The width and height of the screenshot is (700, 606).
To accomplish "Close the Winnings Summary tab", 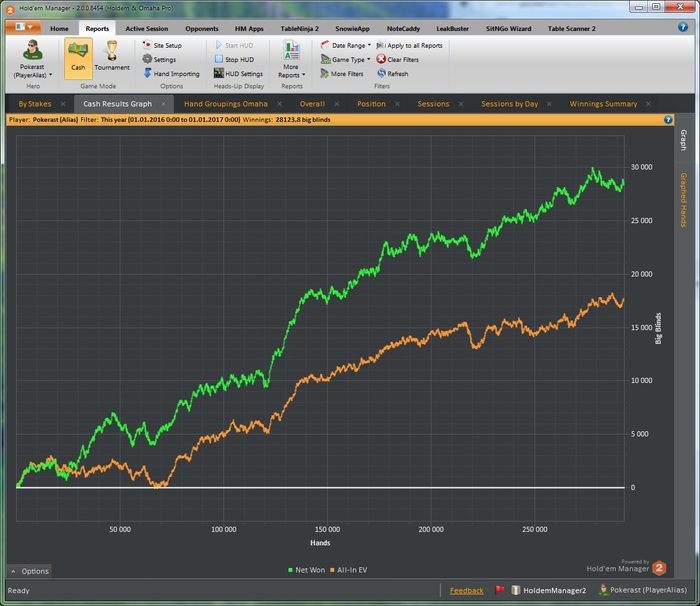I will click(648, 104).
